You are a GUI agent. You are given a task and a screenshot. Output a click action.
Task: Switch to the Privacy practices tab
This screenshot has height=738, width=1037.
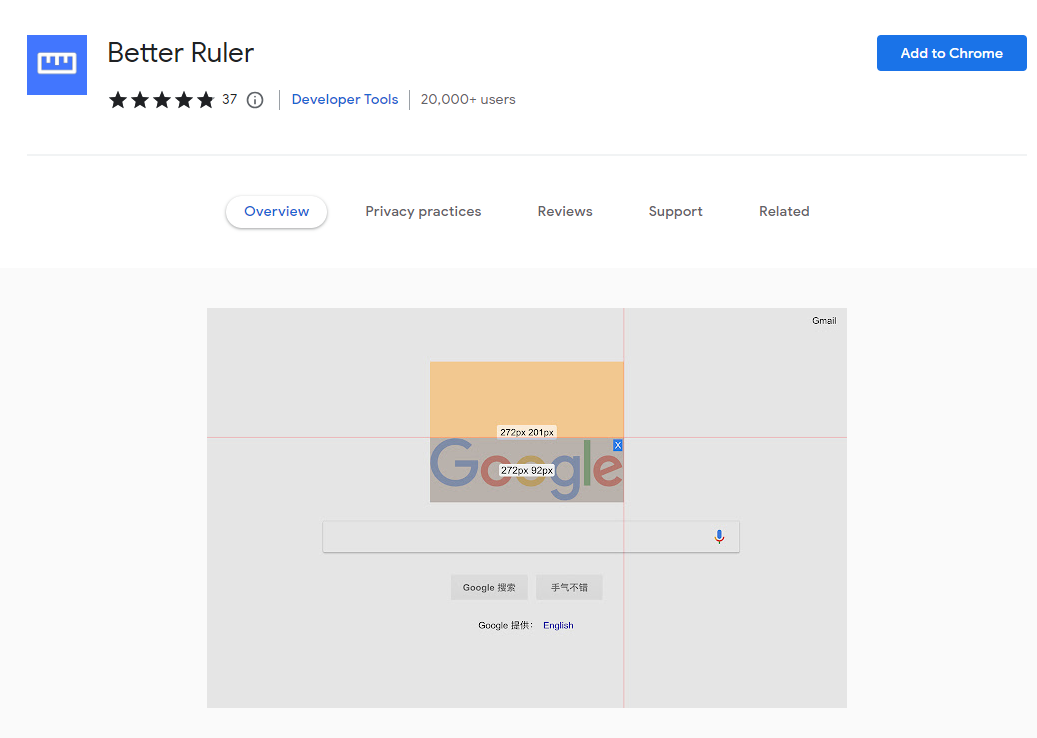tap(423, 212)
